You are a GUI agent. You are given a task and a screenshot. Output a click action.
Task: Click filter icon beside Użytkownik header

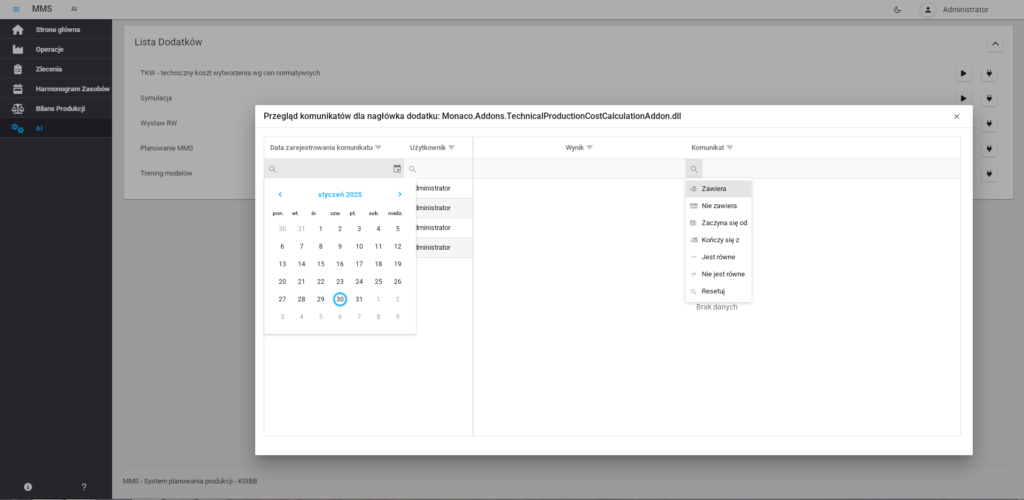point(452,147)
